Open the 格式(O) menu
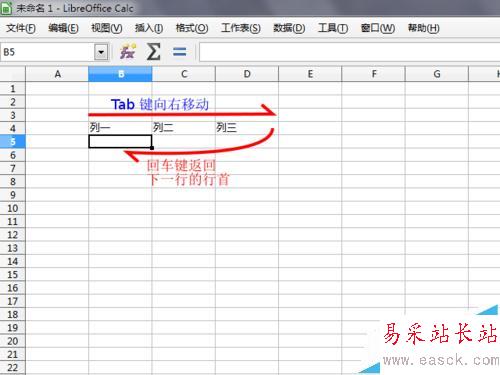 click(192, 28)
